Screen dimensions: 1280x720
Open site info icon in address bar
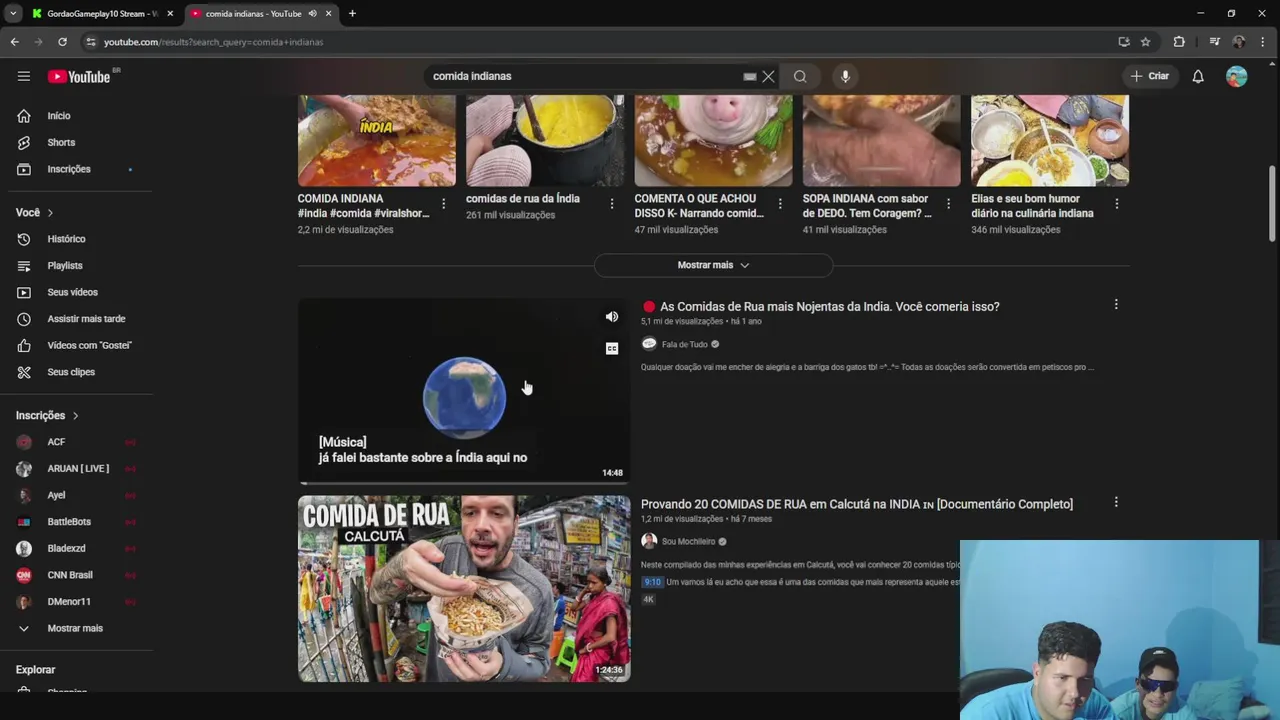pyautogui.click(x=91, y=42)
